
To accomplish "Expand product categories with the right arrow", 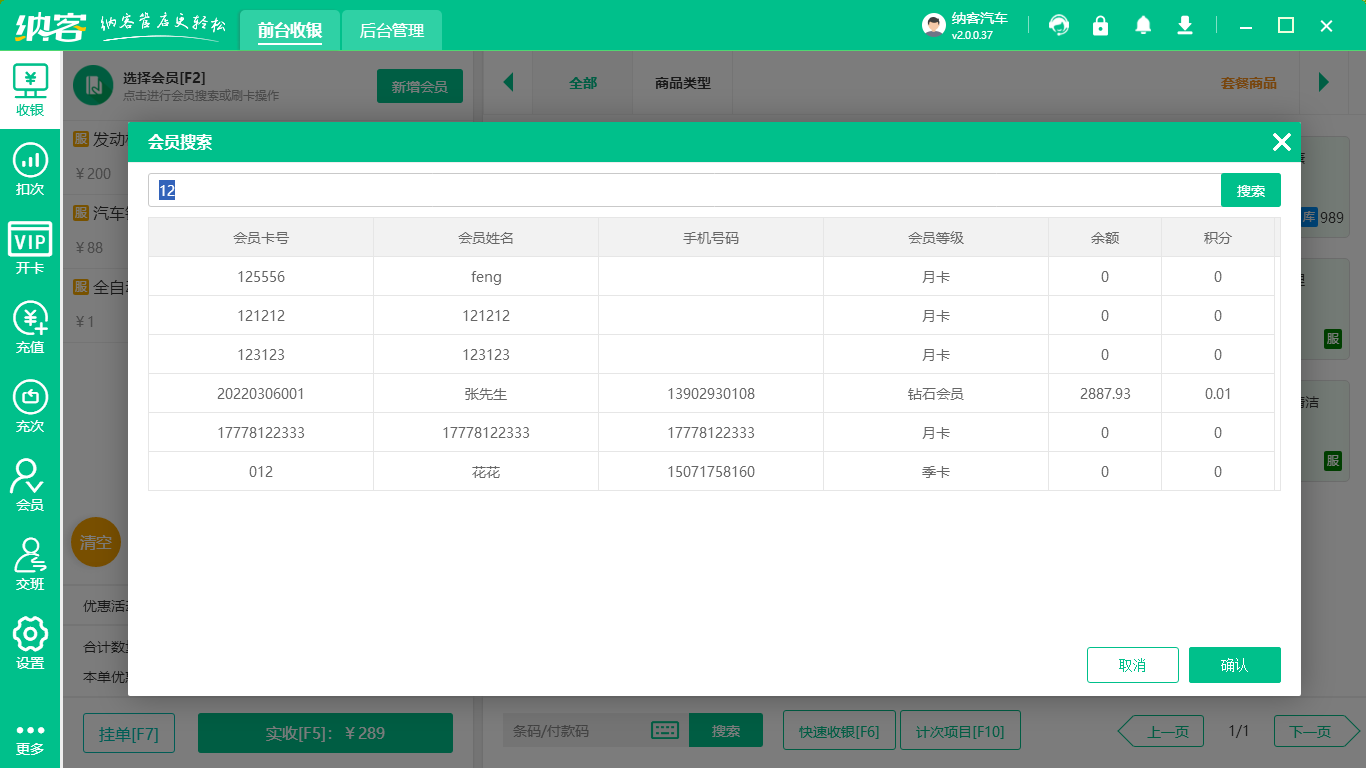I will [x=1324, y=85].
